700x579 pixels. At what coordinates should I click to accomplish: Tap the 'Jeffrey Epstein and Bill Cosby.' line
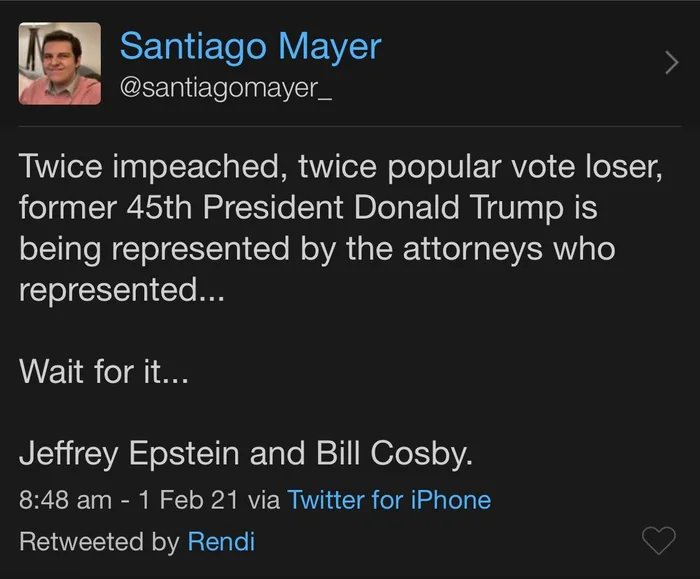[x=245, y=454]
